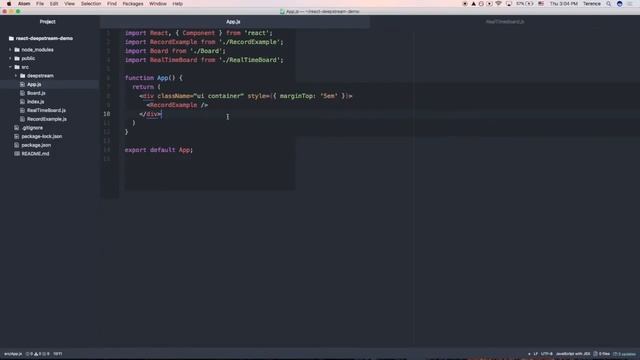This screenshot has width=640, height=360.
Task: Open the Help menu
Action: click(x=178, y=4)
